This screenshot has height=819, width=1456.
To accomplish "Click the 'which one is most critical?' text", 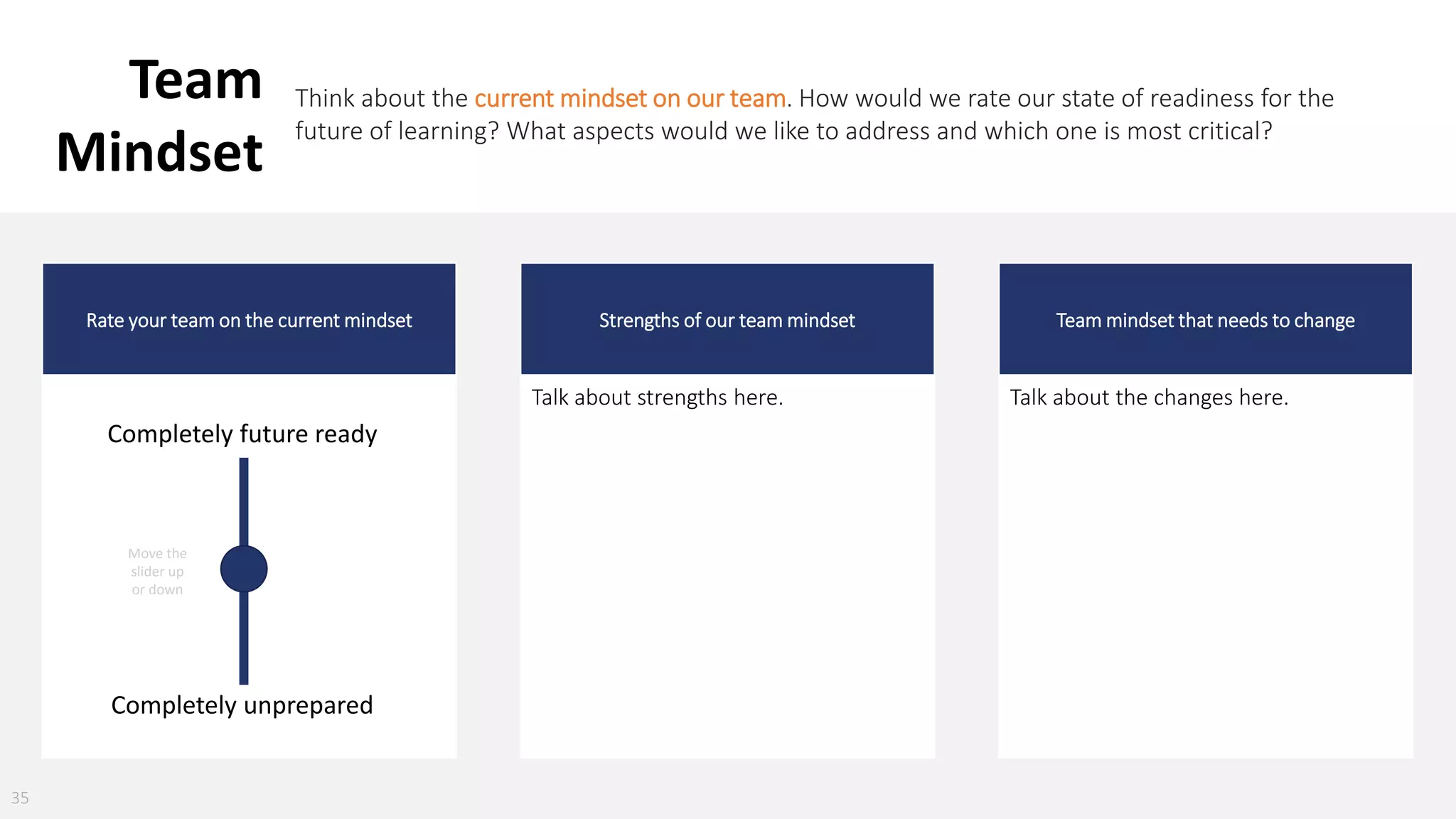I will click(x=1128, y=132).
